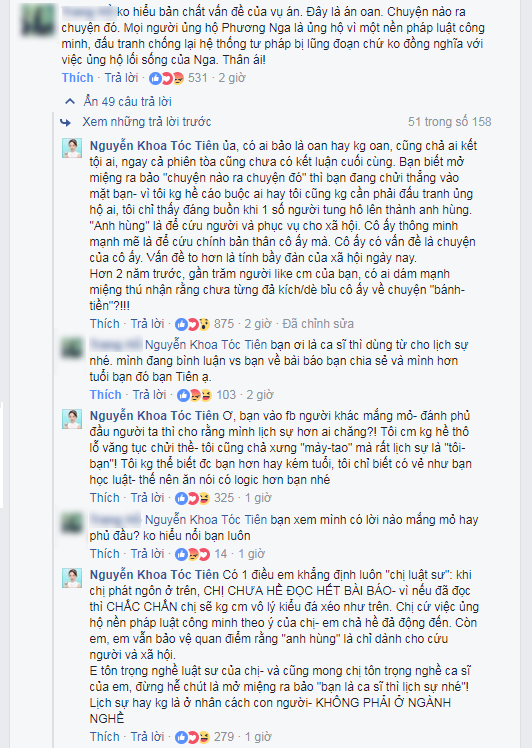The image size is (532, 749).
Task: Open reaction icons beside the 325 count
Action: [x=193, y=498]
